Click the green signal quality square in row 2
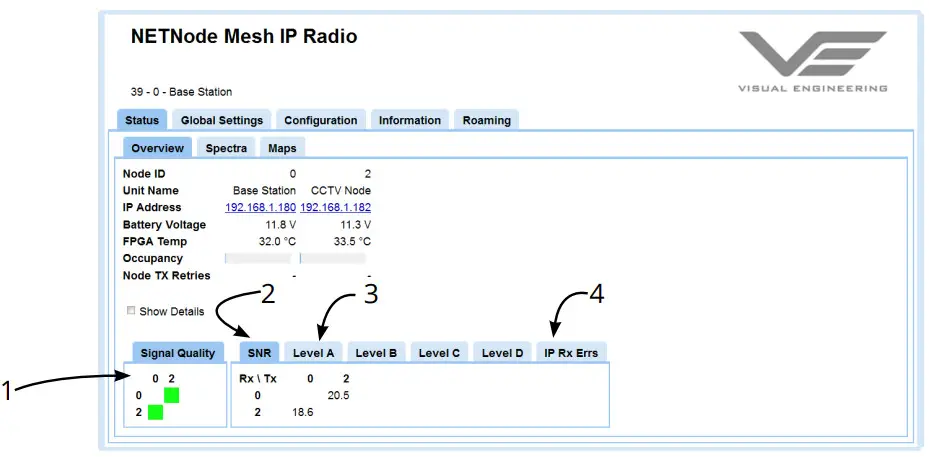This screenshot has width=929, height=457. click(155, 412)
